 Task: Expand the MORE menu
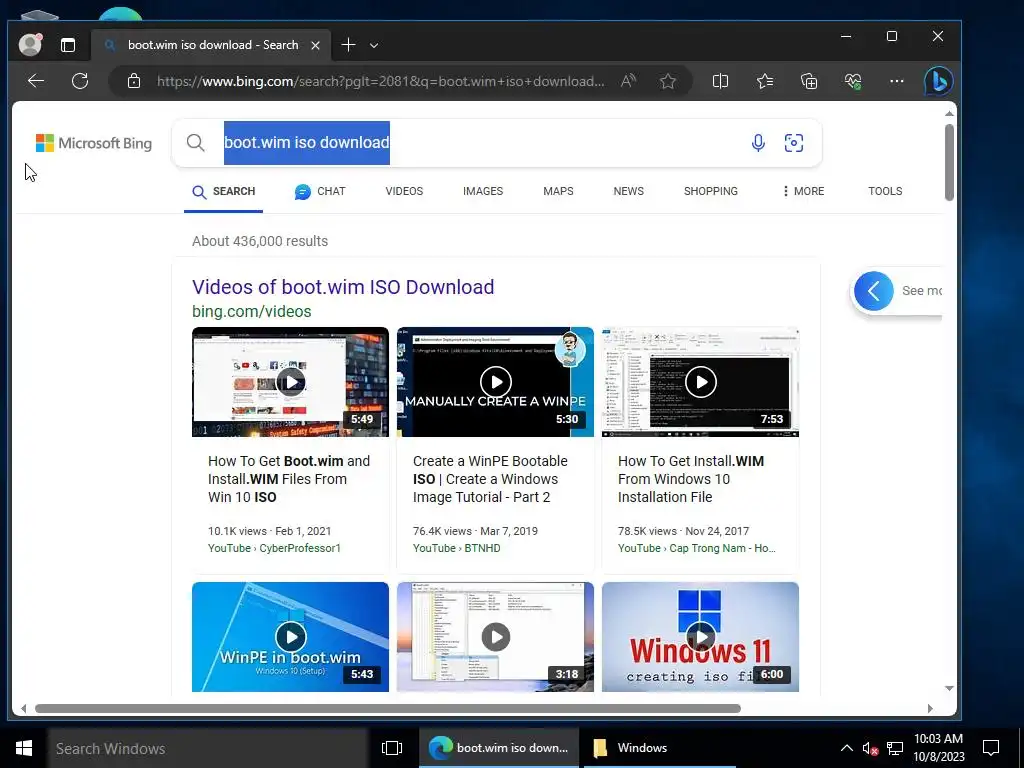[803, 191]
